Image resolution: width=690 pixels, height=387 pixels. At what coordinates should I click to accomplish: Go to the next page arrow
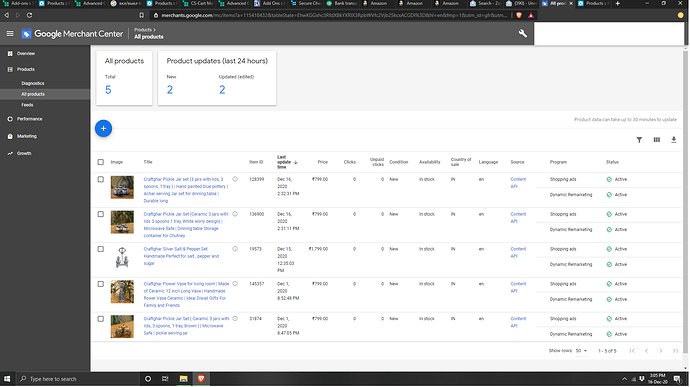661,351
